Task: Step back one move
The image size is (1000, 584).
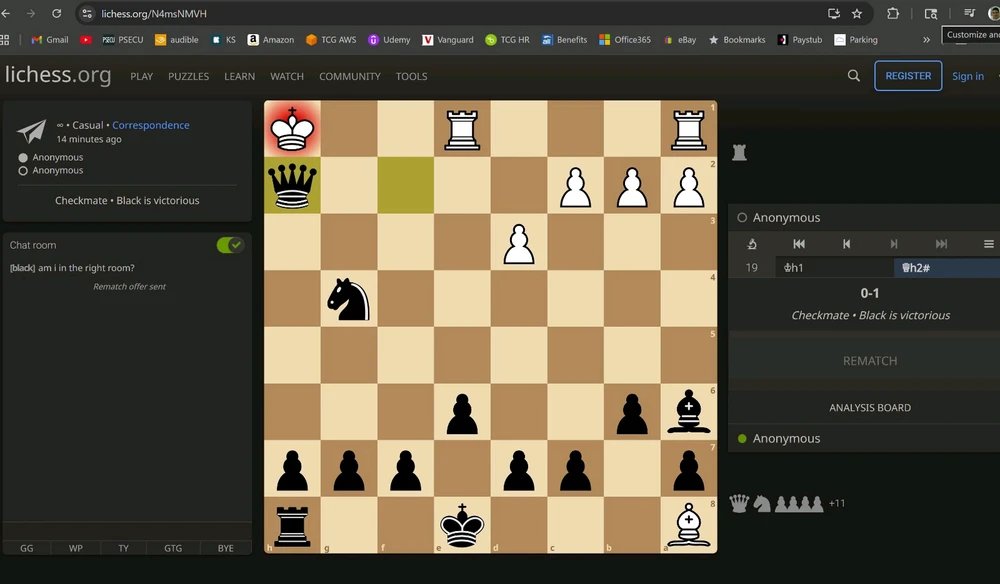Action: (846, 244)
